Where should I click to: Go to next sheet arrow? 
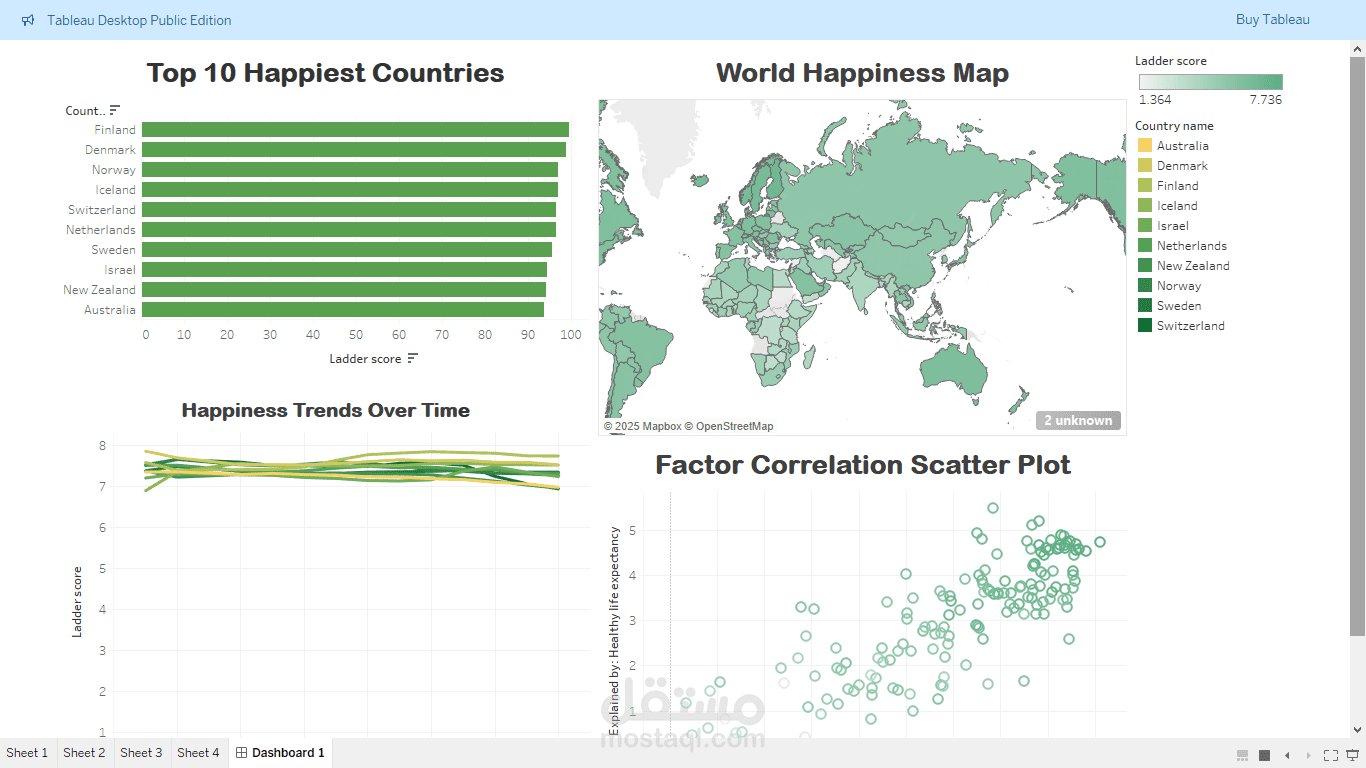point(1309,755)
